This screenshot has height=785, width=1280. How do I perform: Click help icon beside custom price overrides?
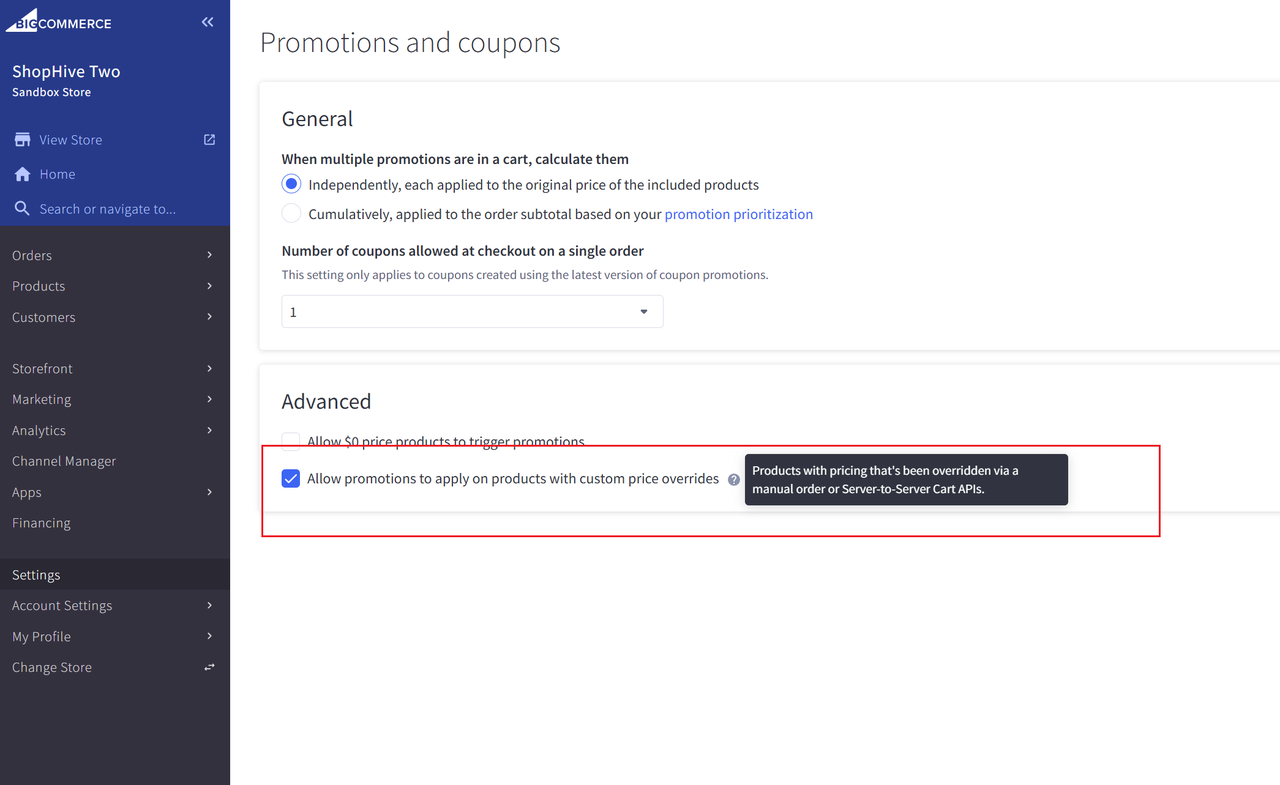(x=734, y=480)
